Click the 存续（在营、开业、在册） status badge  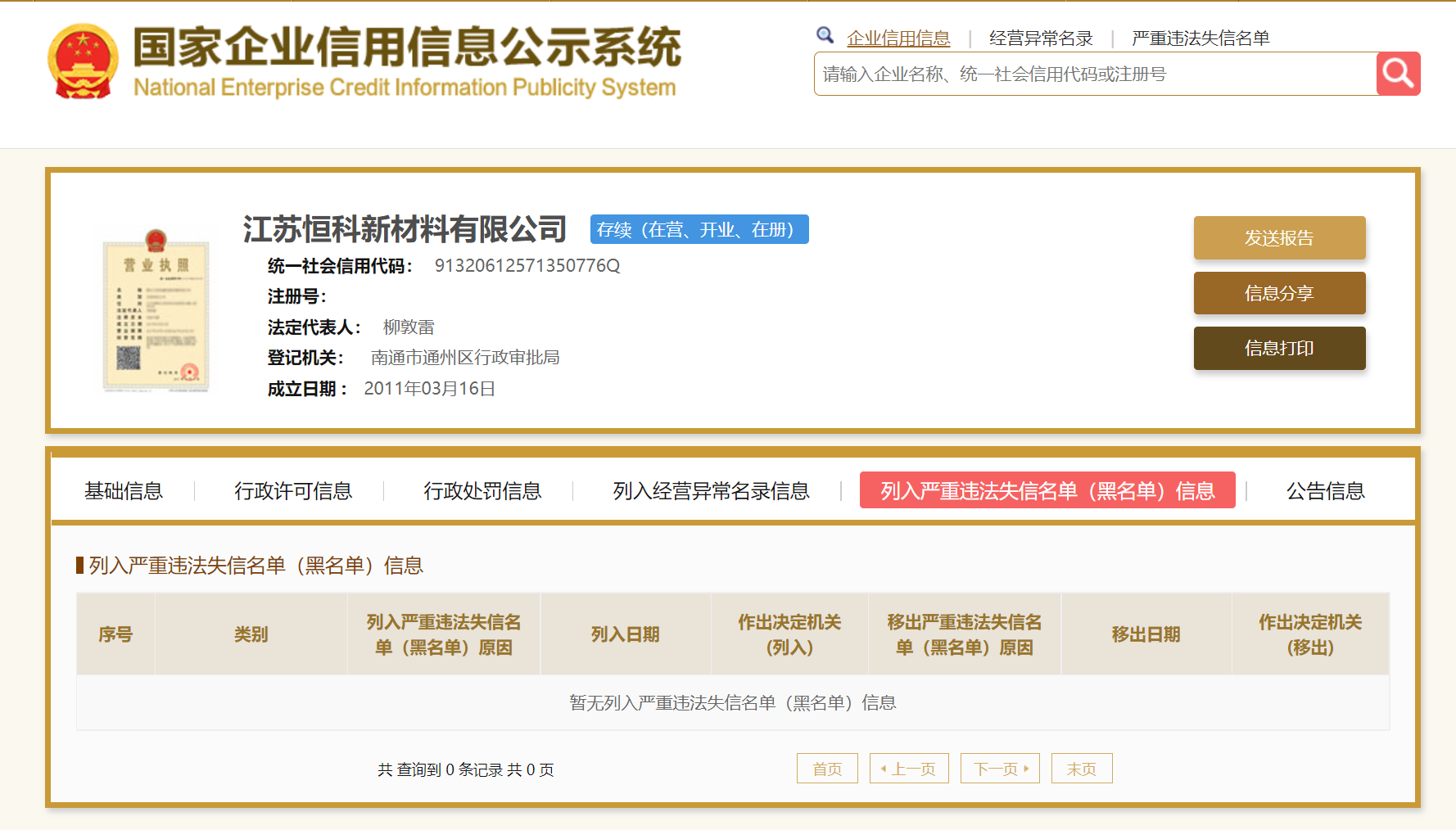(699, 229)
